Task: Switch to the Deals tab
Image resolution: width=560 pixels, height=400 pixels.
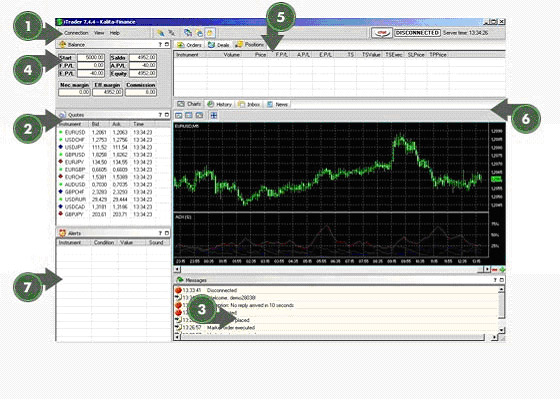Action: [219, 45]
